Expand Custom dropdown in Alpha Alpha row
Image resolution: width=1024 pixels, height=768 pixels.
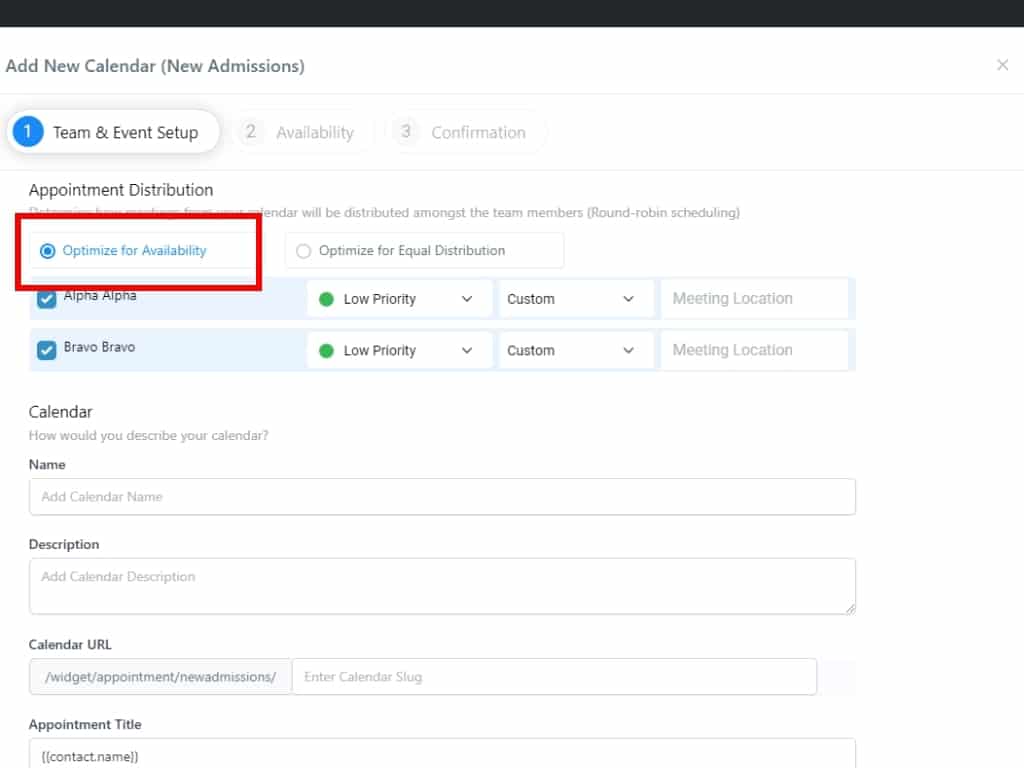572,299
